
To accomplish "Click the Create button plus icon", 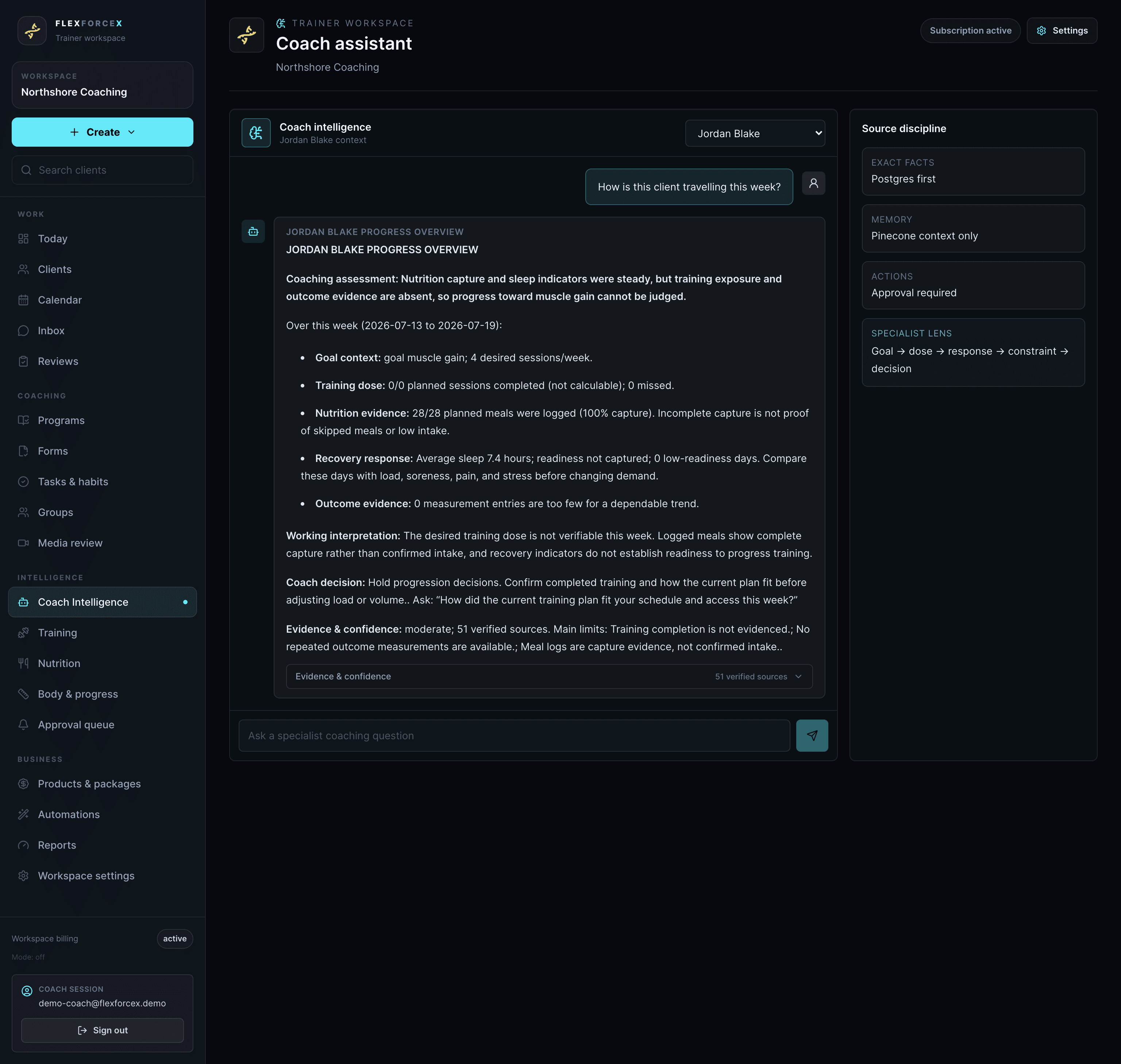I will click(74, 132).
